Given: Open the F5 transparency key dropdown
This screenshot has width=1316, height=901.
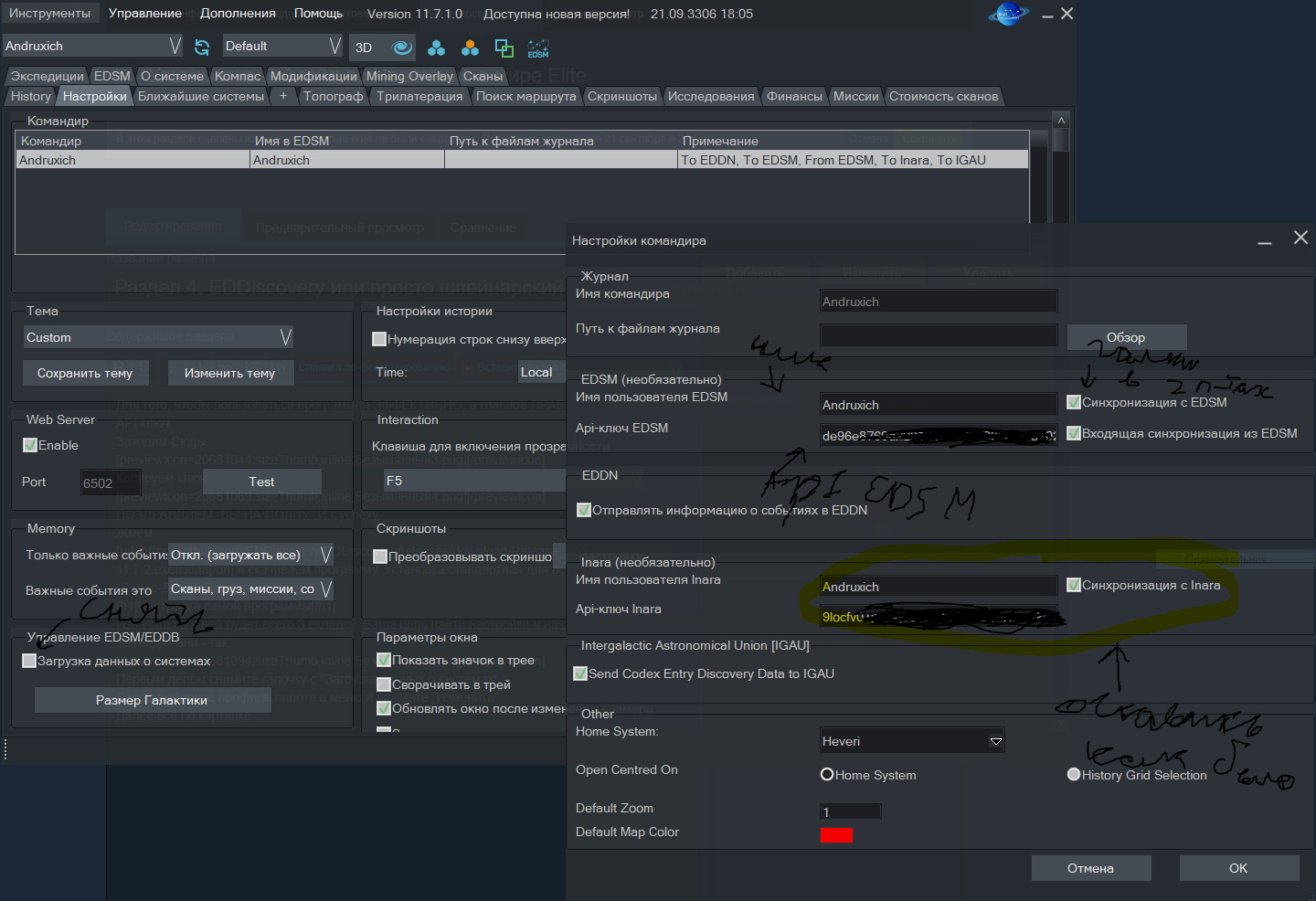Looking at the screenshot, I should coord(475,481).
